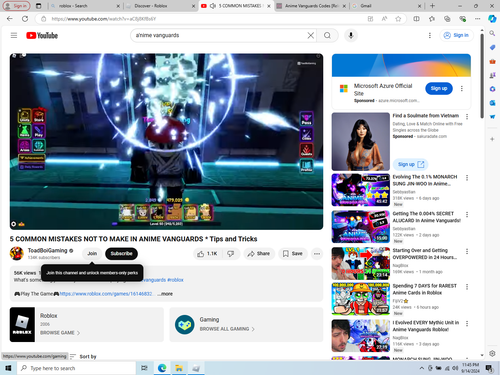Open the Sort by comments dropdown
The height and width of the screenshot is (375, 500).
point(83,356)
